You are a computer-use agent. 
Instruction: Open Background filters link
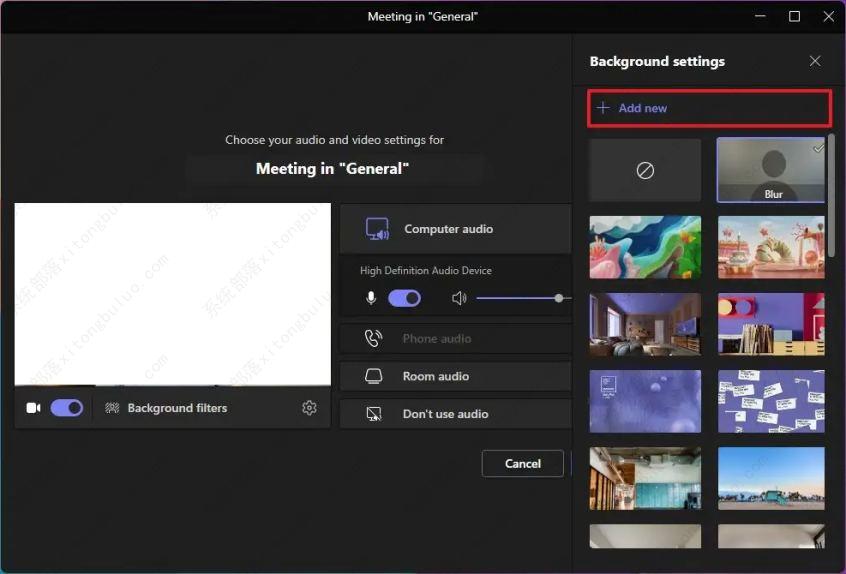[177, 408]
